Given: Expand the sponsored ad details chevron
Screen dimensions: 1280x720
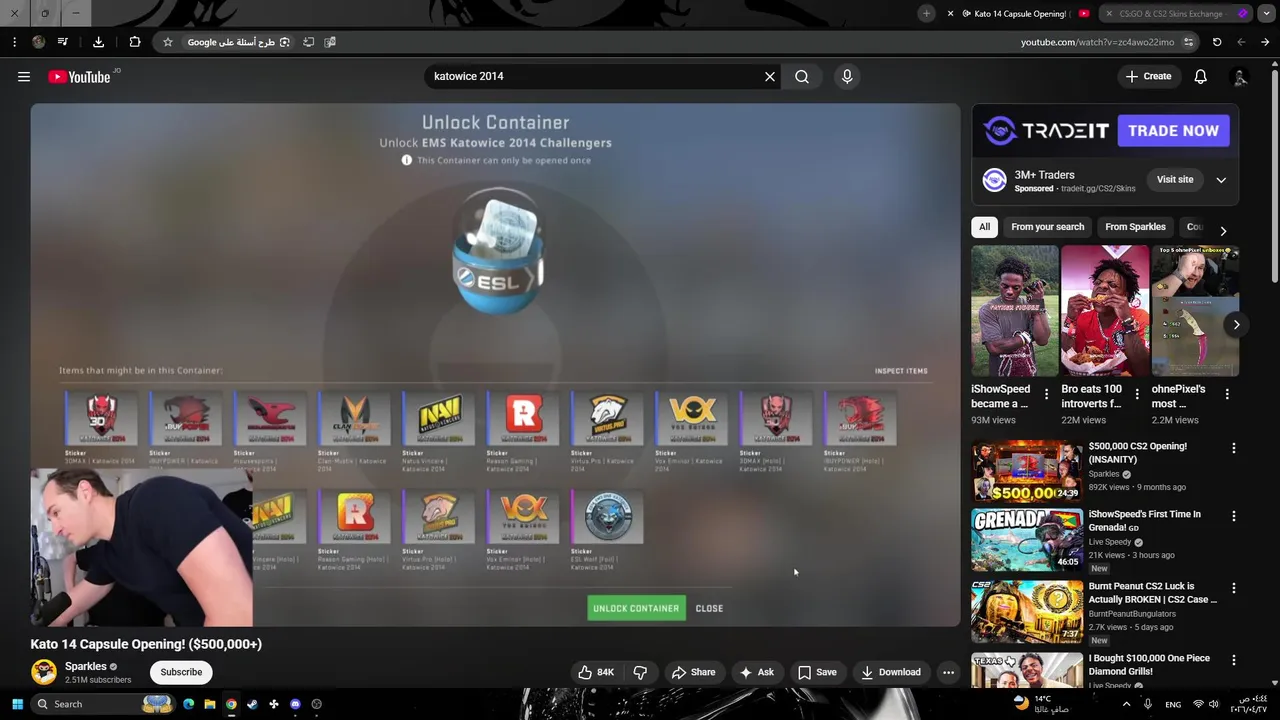Looking at the screenshot, I should (x=1221, y=180).
